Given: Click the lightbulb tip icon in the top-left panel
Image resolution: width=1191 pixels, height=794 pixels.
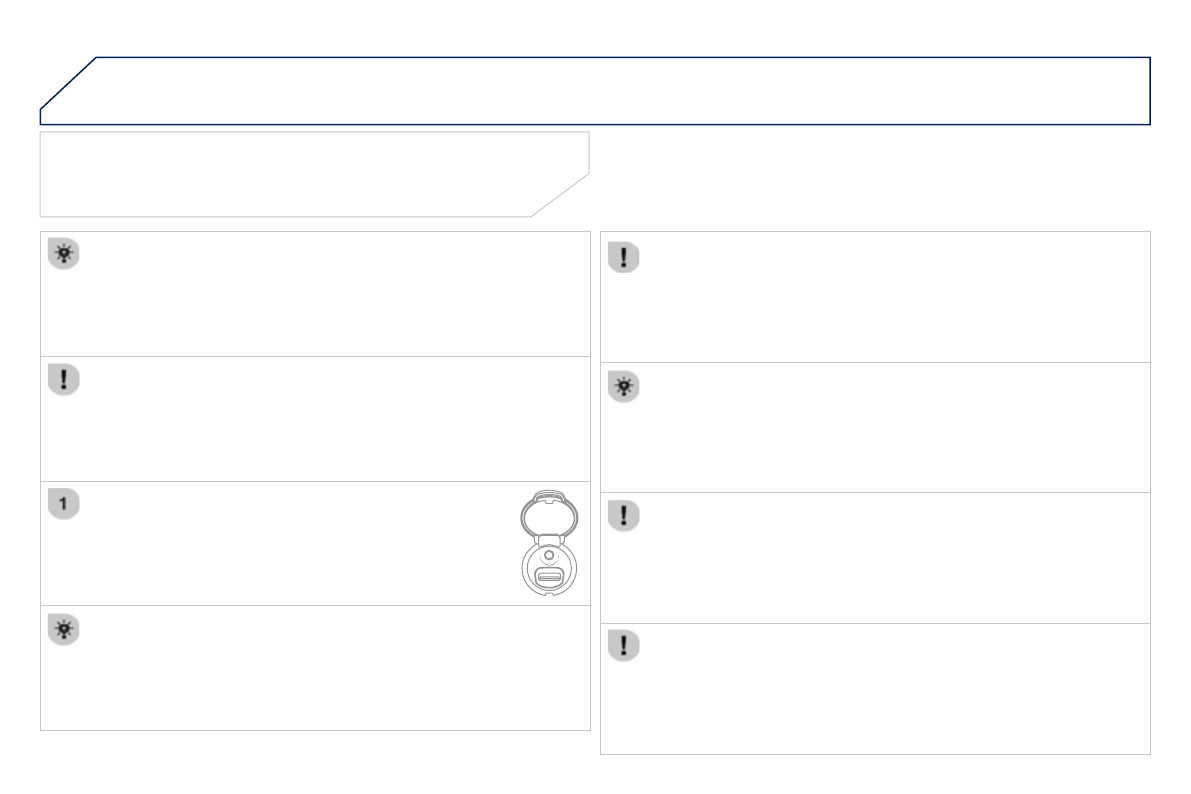Looking at the screenshot, I should click(x=63, y=255).
